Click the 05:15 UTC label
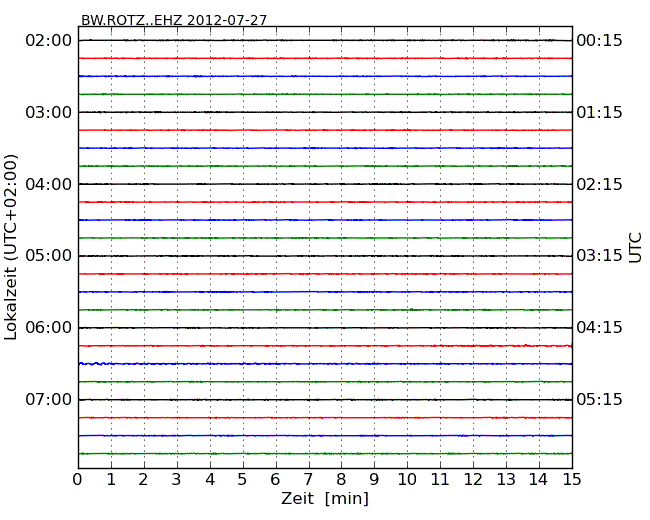Screen dimensions: 650x520 pos(600,400)
